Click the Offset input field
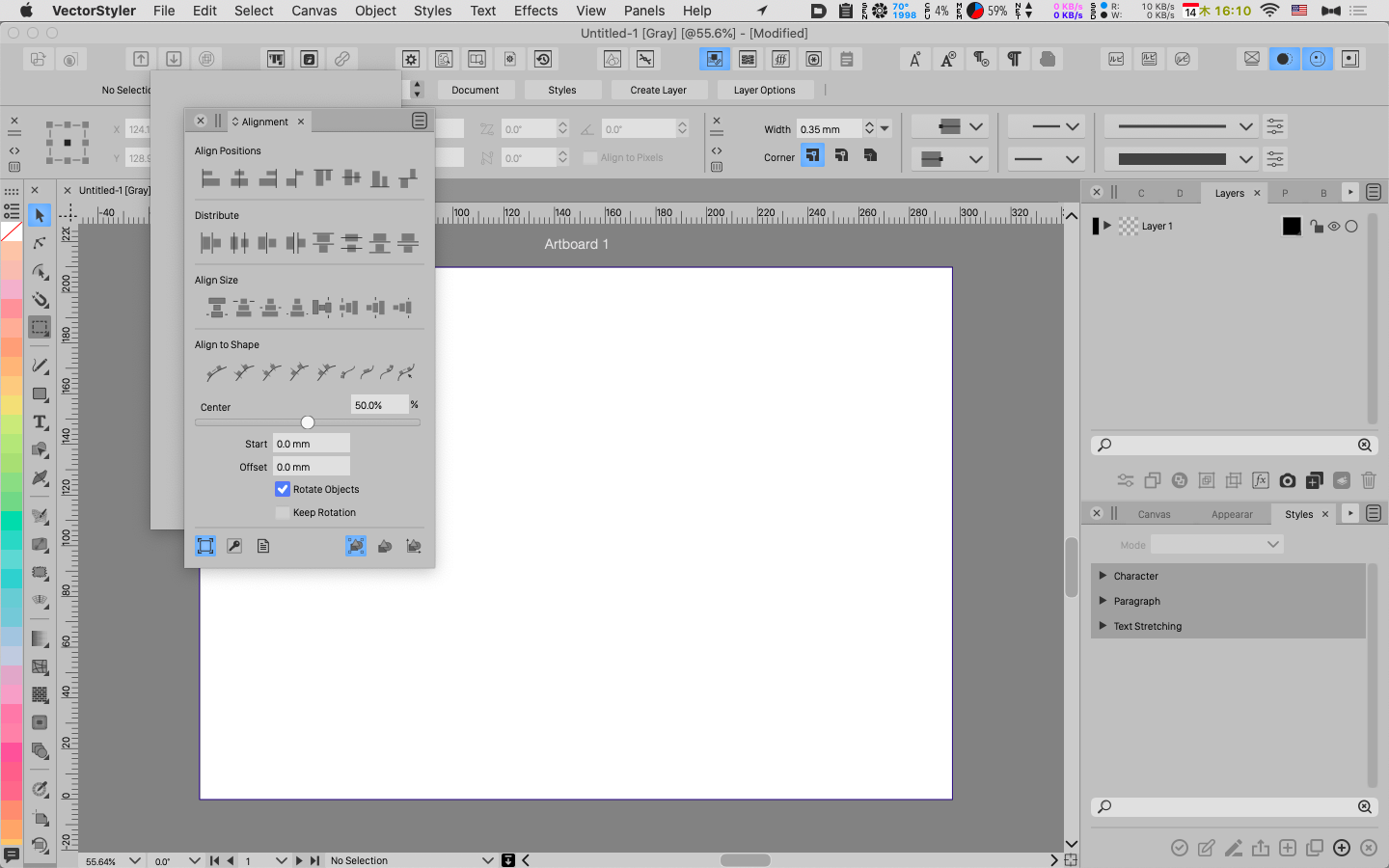Screen dimensions: 1389x868 (311, 467)
